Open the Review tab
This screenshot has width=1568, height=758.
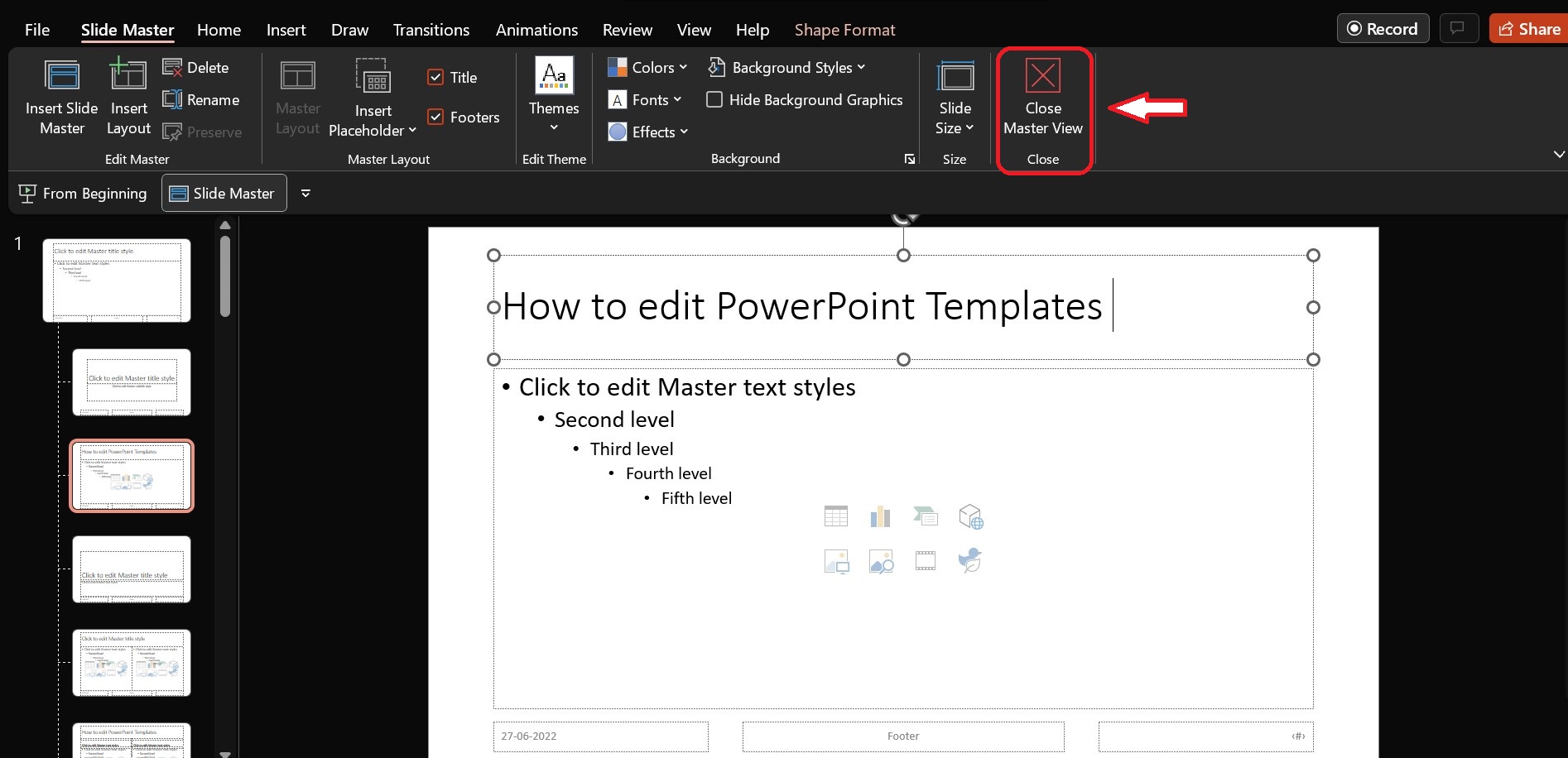click(627, 30)
